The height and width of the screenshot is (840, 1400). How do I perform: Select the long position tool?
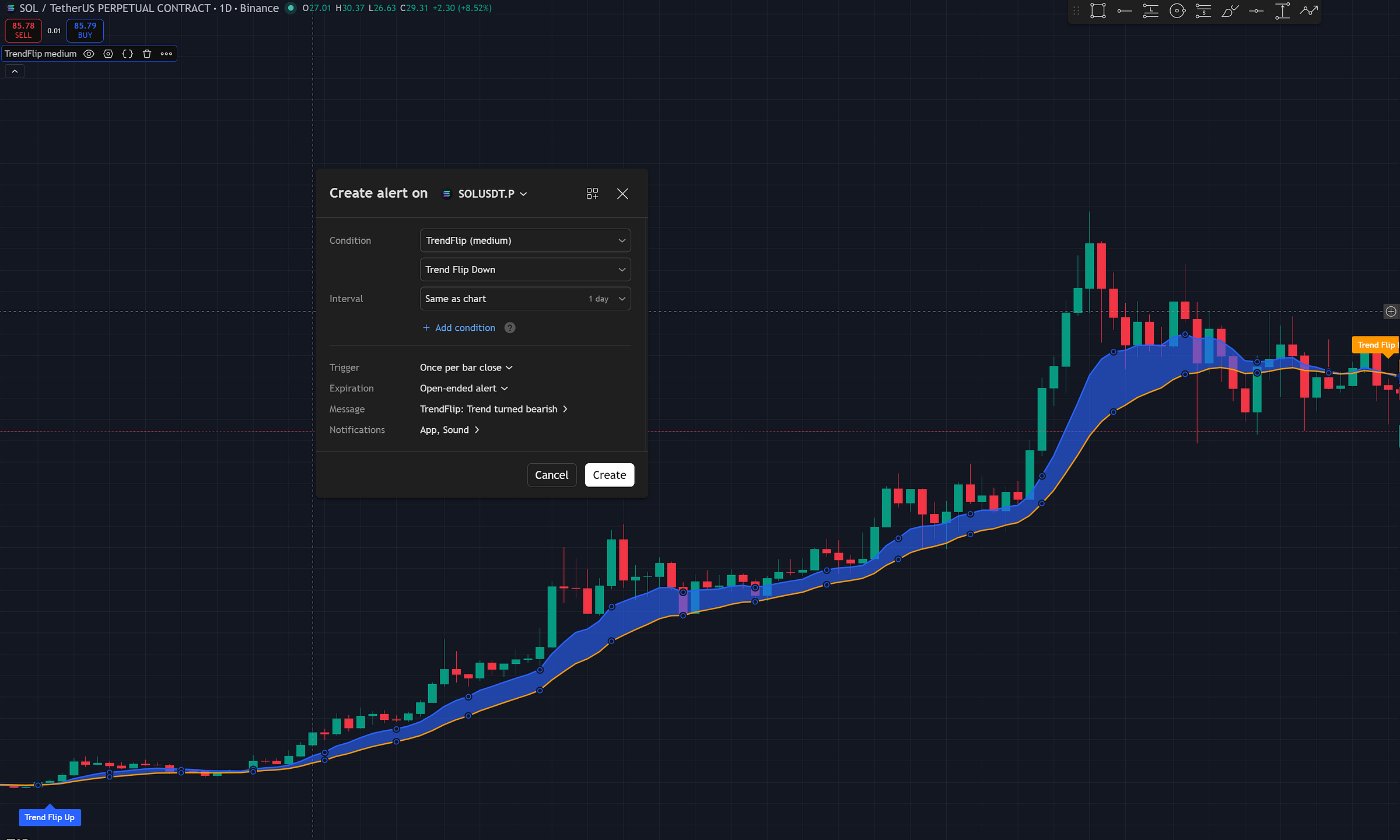coord(1150,10)
